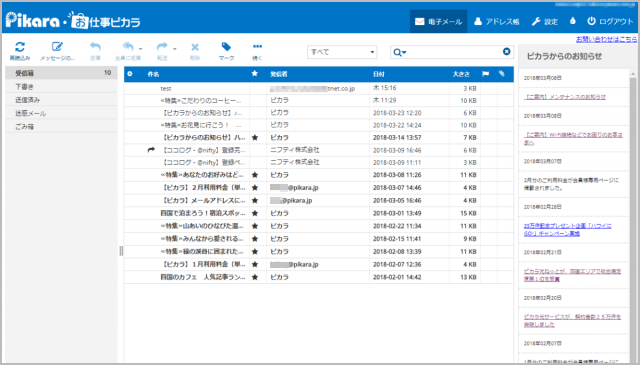This screenshot has height=365, width=640.
Task: Click the list options gear icon in the header
Action: pyautogui.click(x=130, y=74)
